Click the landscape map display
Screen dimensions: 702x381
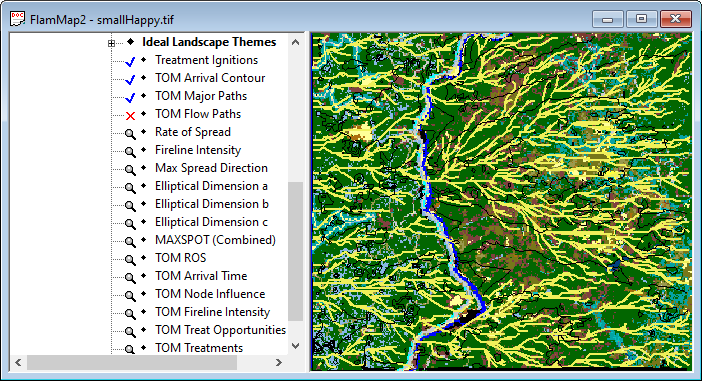(501, 201)
